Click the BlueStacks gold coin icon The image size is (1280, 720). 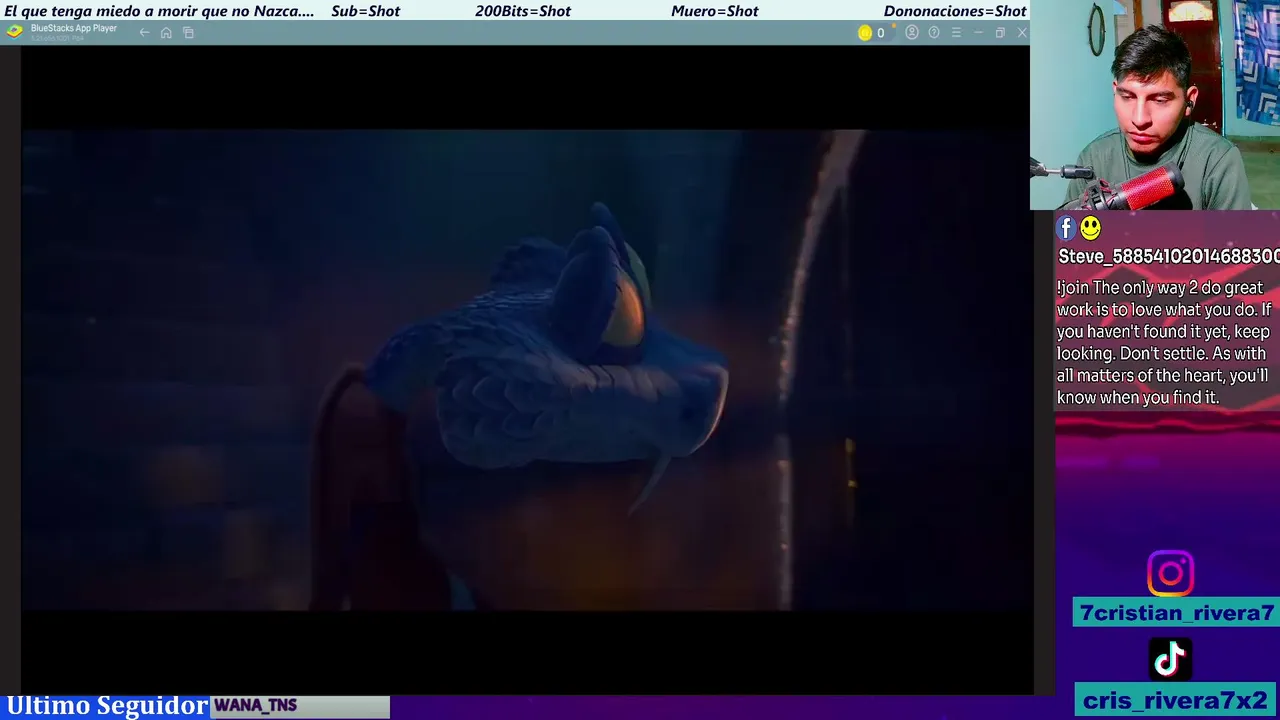pos(865,33)
